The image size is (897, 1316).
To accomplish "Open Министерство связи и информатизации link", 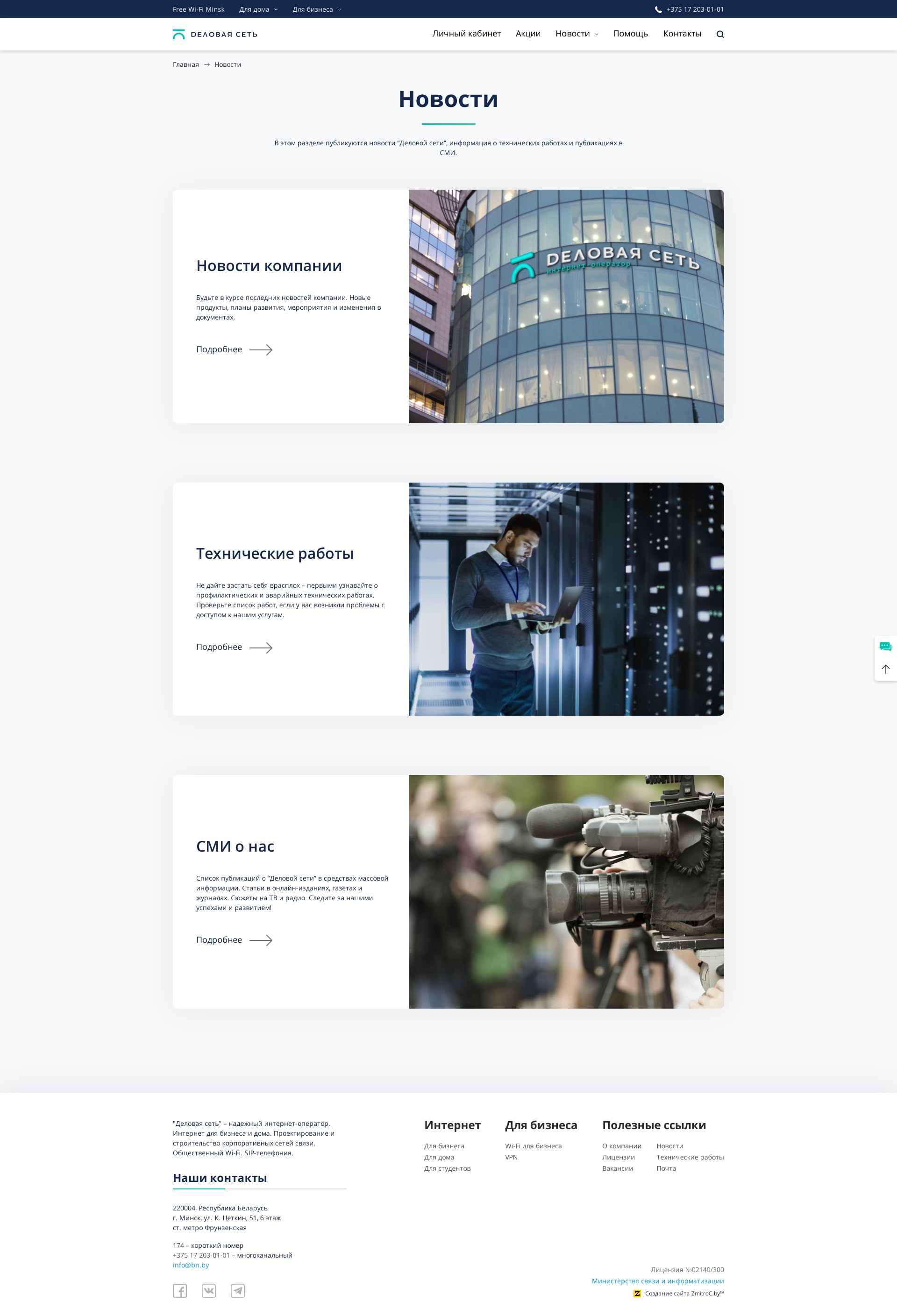I will (657, 1281).
